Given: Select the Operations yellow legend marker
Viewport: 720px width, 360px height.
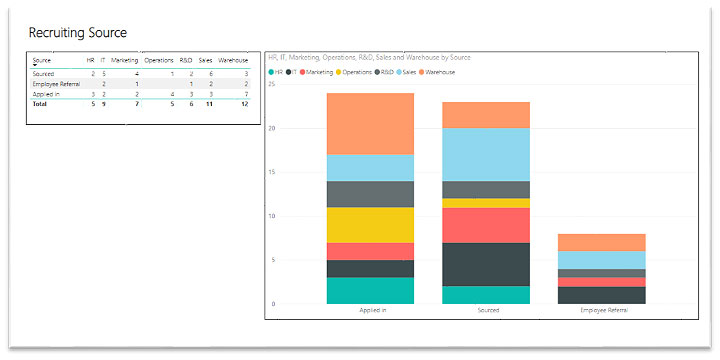Looking at the screenshot, I should click(x=339, y=72).
